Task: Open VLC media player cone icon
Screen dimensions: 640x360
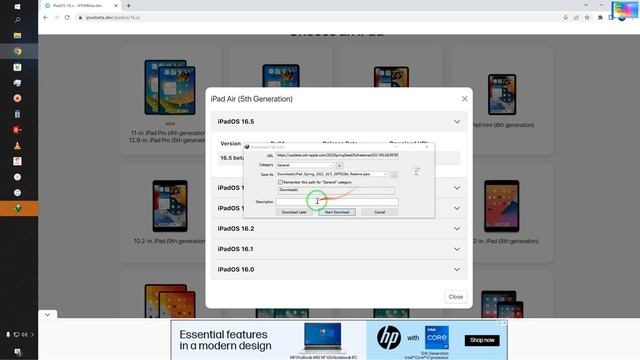Action: click(x=17, y=146)
